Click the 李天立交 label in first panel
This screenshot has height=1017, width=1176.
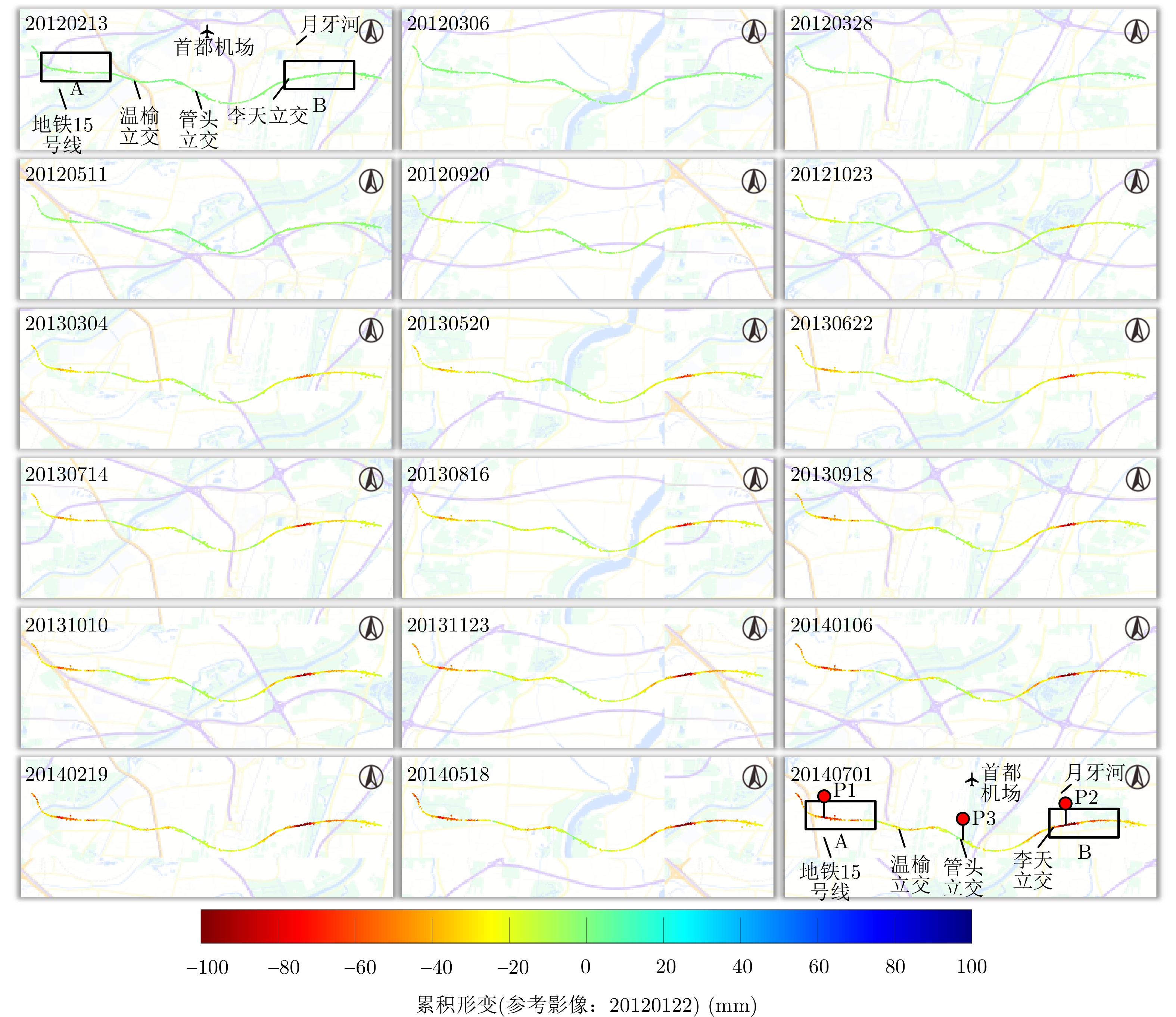pyautogui.click(x=267, y=116)
